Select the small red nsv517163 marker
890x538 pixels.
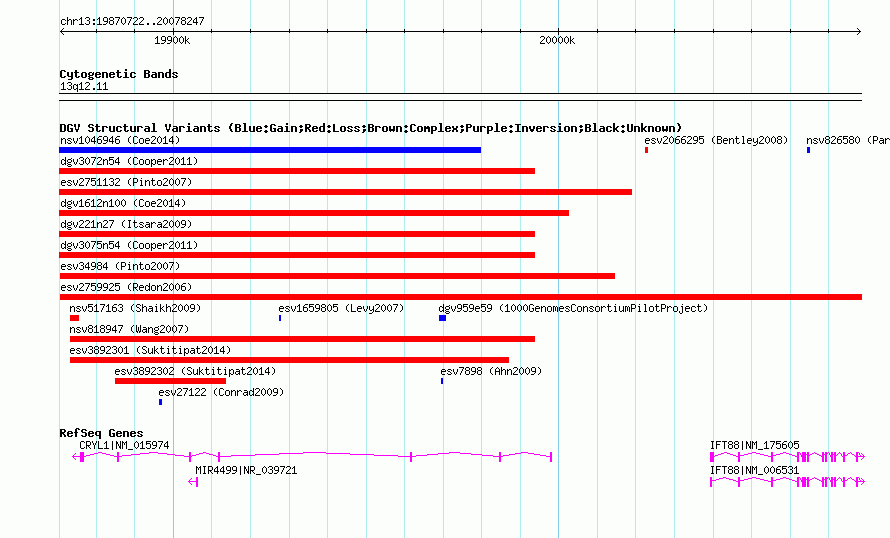[74, 318]
